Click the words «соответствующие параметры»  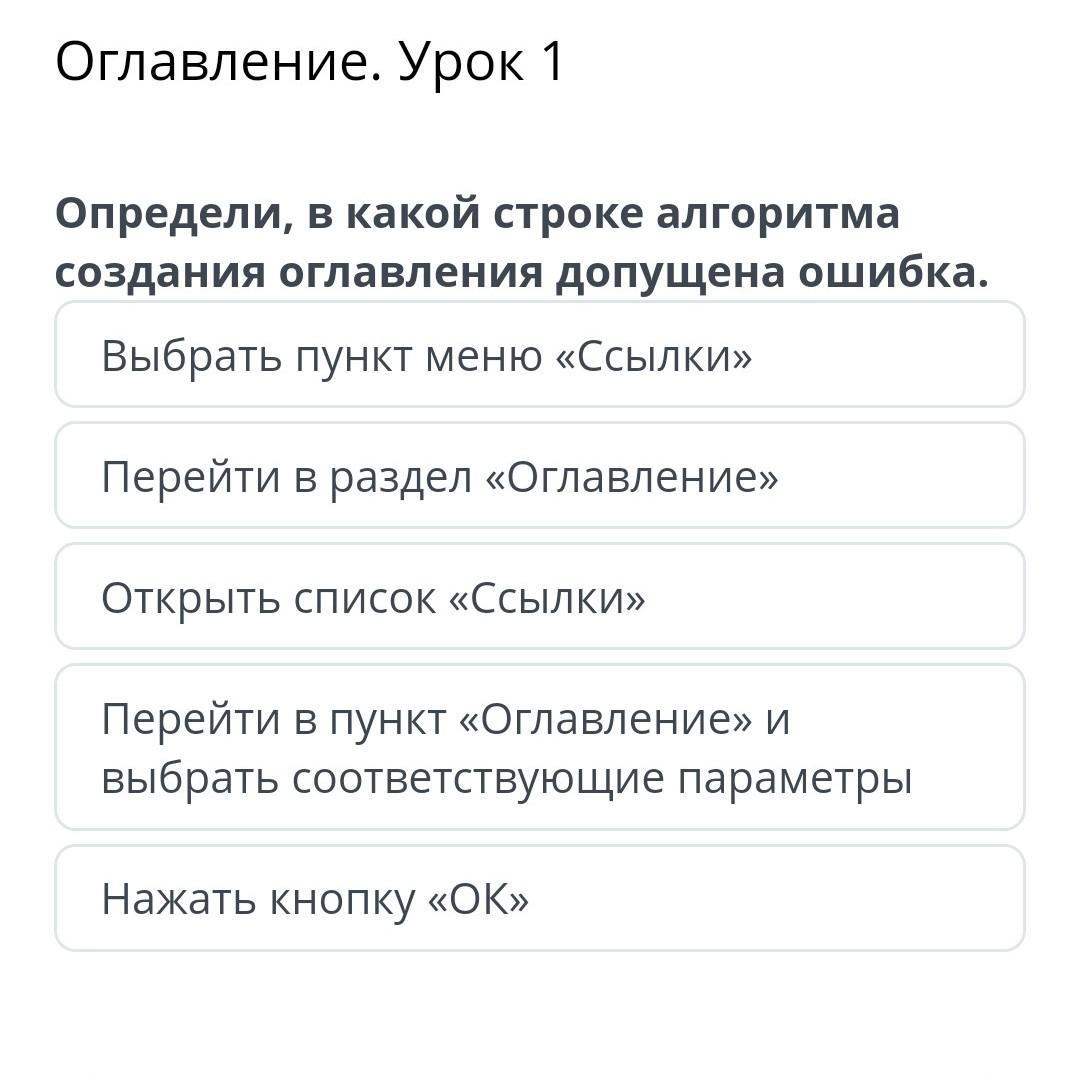click(603, 780)
